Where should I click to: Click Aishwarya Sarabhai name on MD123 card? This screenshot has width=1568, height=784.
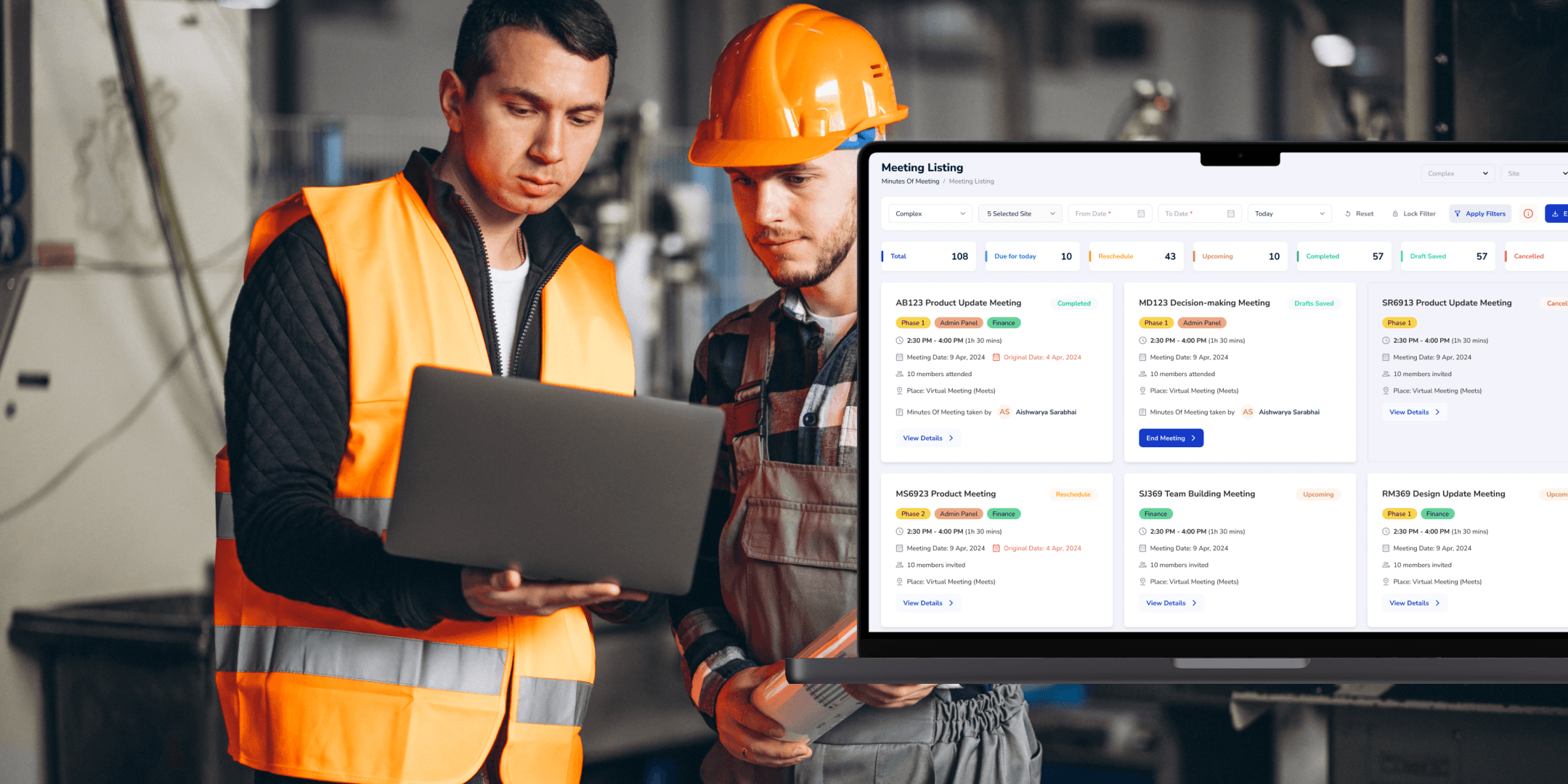[x=1289, y=412]
